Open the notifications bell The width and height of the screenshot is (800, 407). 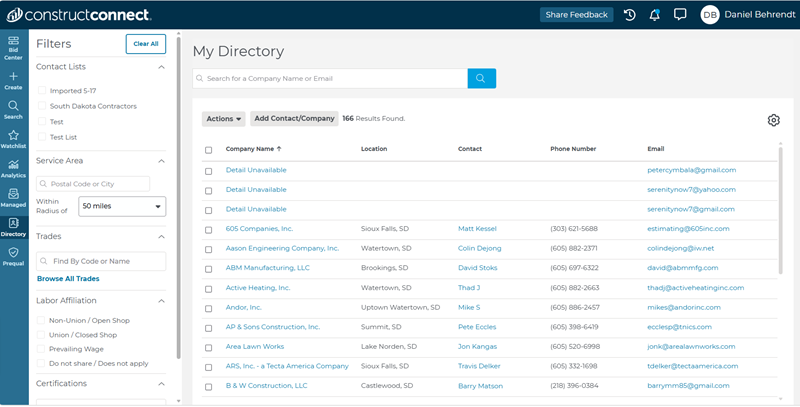pos(655,15)
